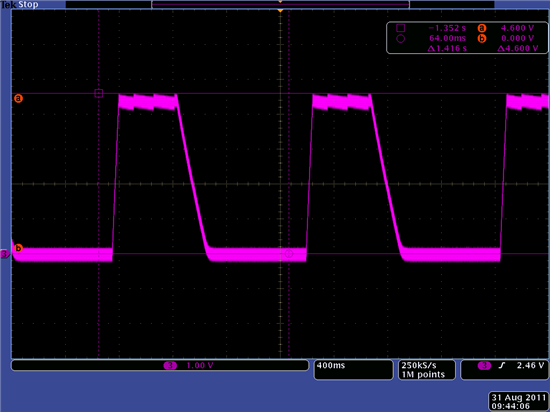Click the orange cursor 'b' marker on left edge
Screen dimensions: 550x412
(18, 249)
